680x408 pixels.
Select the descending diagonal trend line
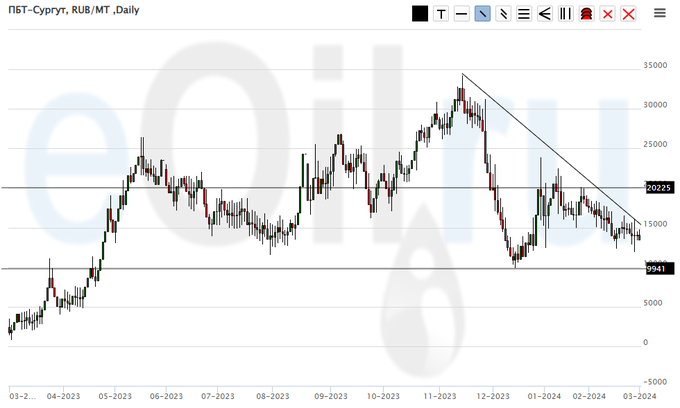550,150
